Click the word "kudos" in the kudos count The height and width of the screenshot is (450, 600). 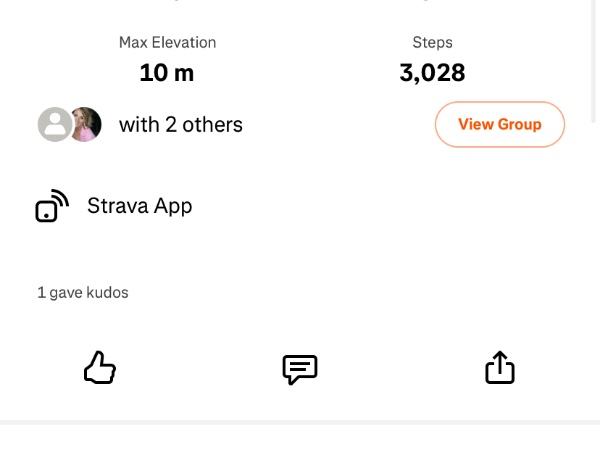pos(108,293)
